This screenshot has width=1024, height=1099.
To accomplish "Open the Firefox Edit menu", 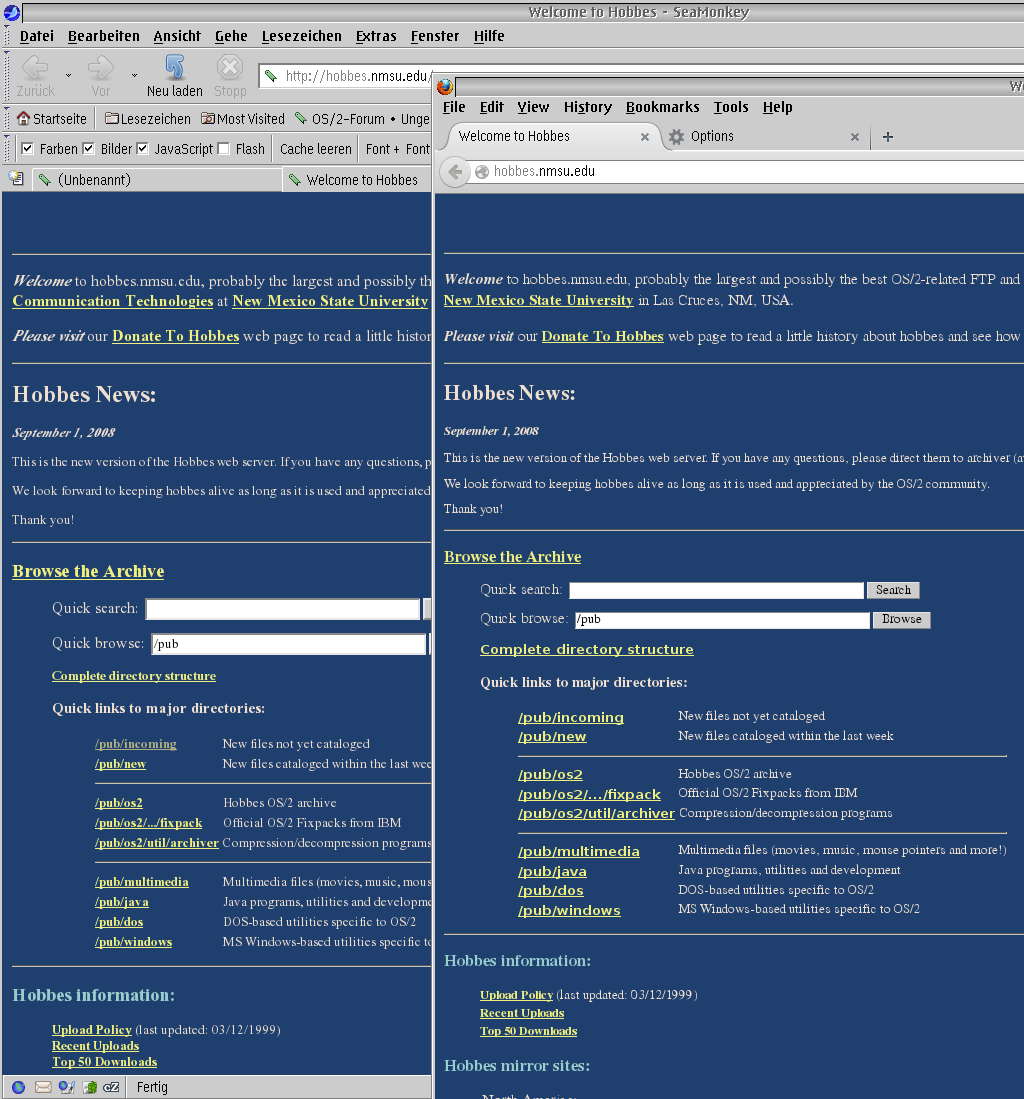I will (491, 107).
